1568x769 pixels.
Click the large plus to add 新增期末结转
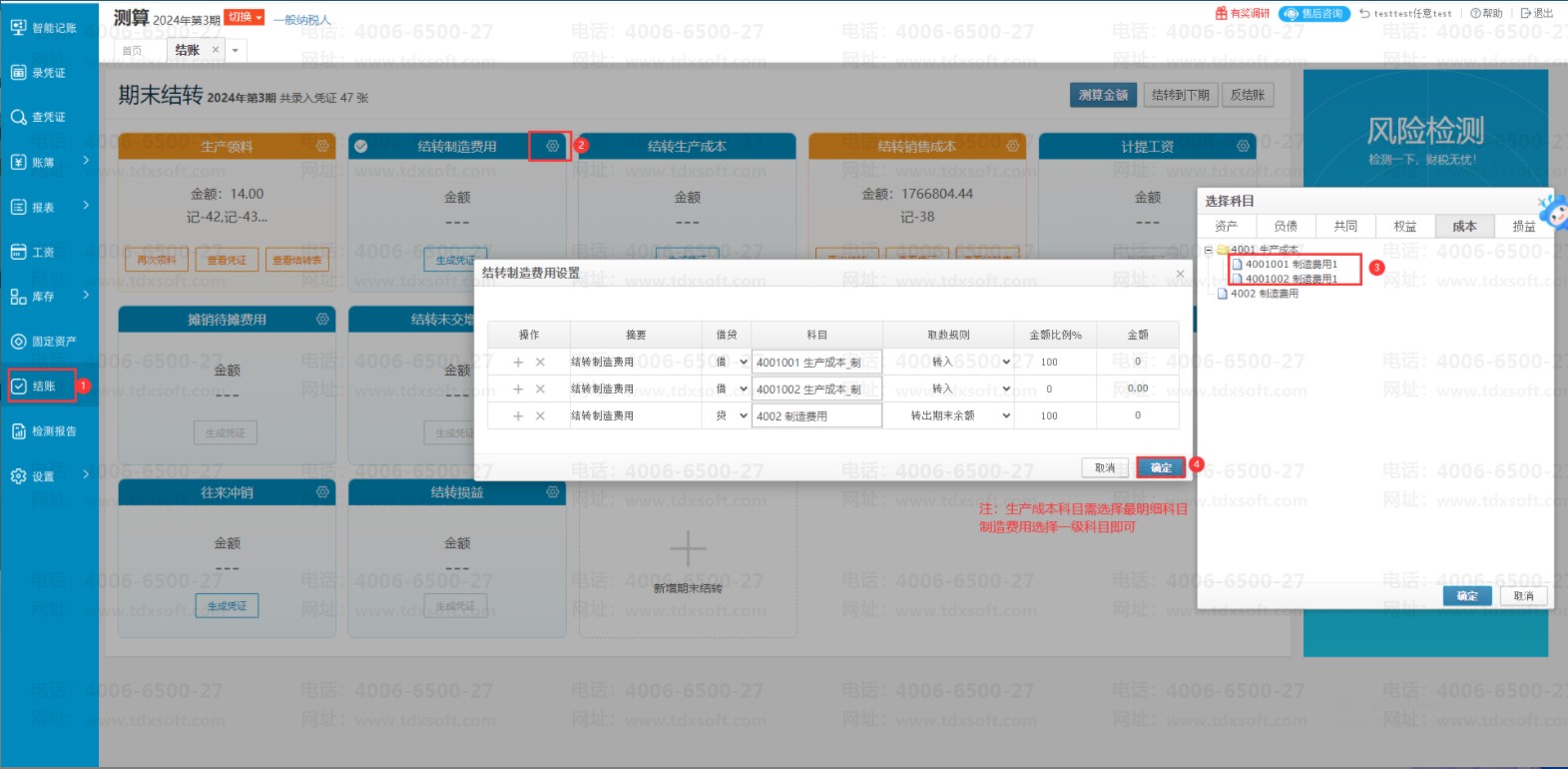688,548
